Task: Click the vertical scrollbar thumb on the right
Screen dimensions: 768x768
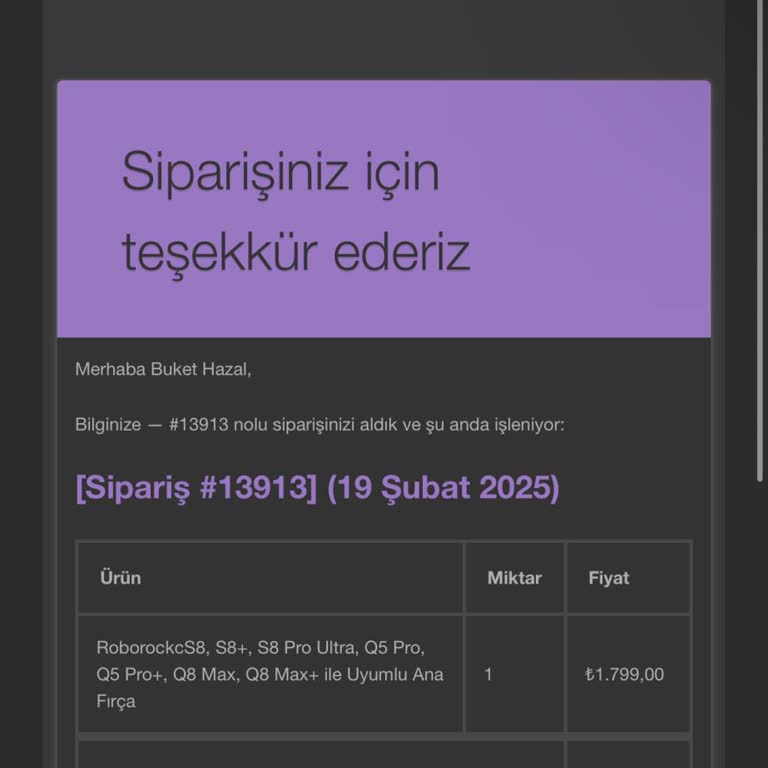Action: (x=760, y=240)
